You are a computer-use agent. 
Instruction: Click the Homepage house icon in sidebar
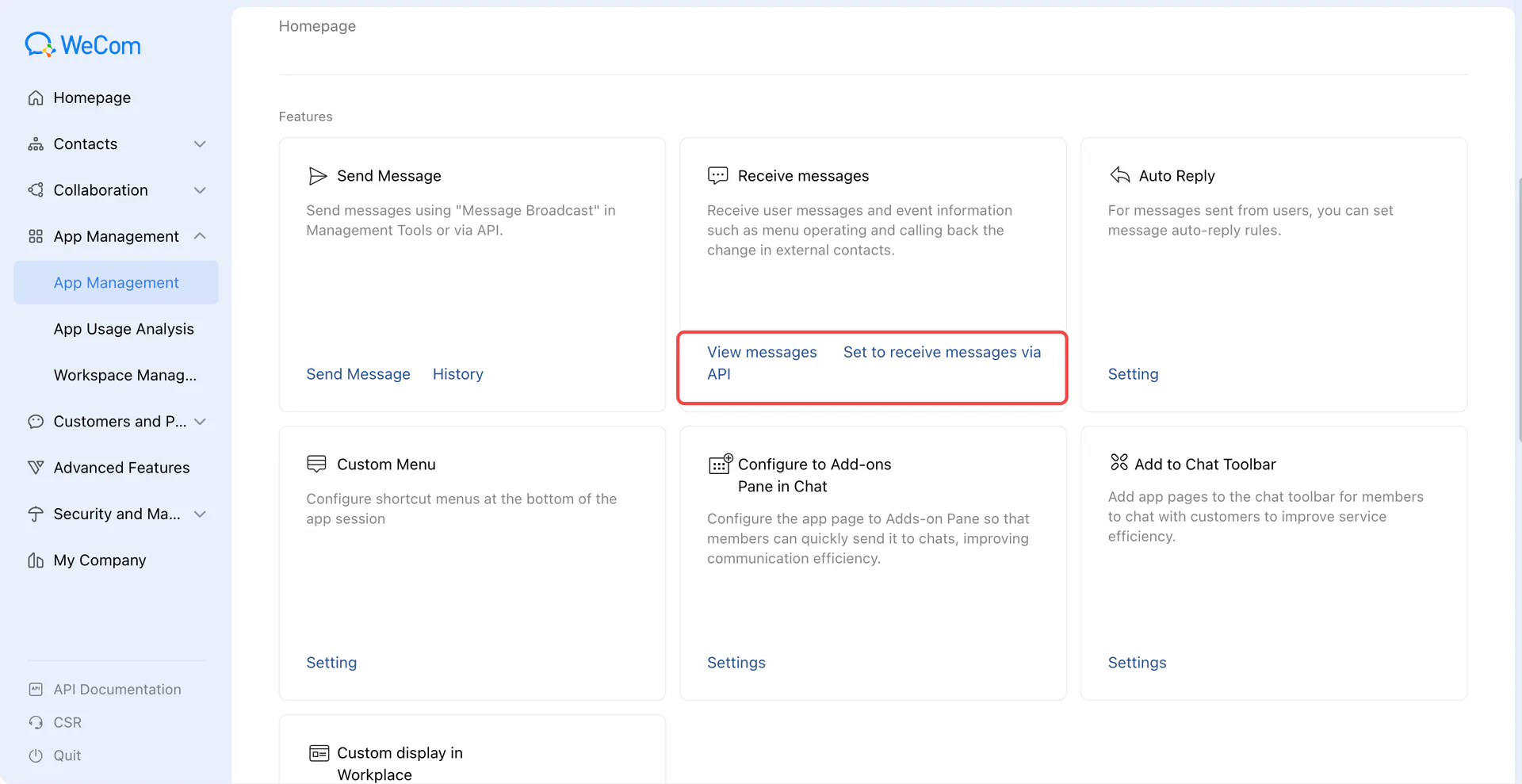(36, 98)
